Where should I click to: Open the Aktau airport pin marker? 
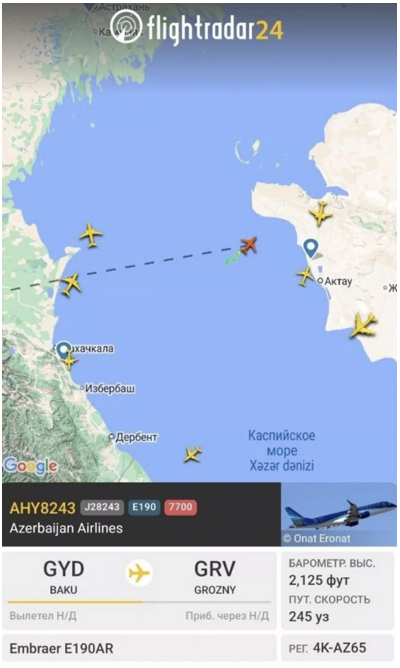click(311, 248)
